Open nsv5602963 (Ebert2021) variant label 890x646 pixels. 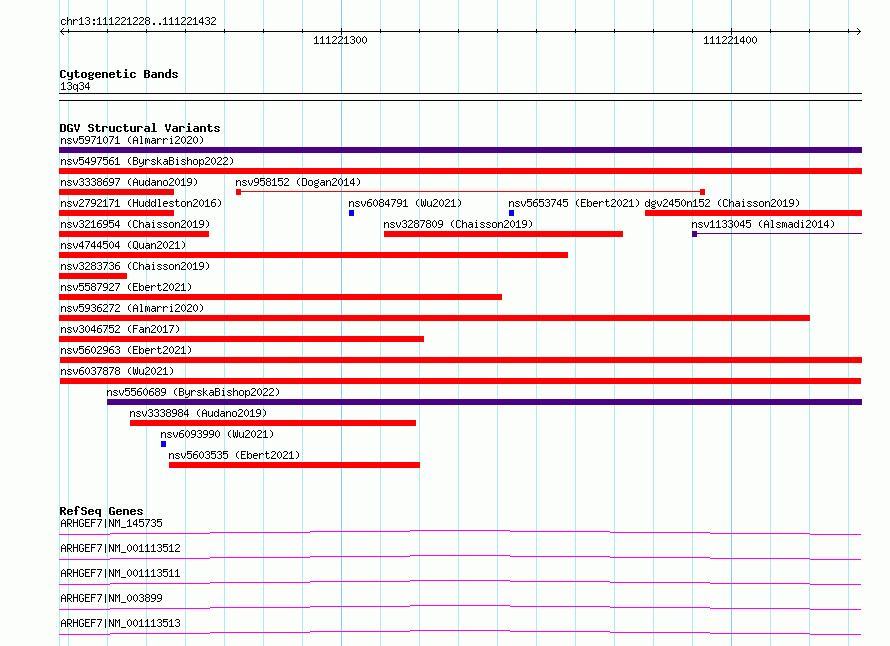click(126, 350)
